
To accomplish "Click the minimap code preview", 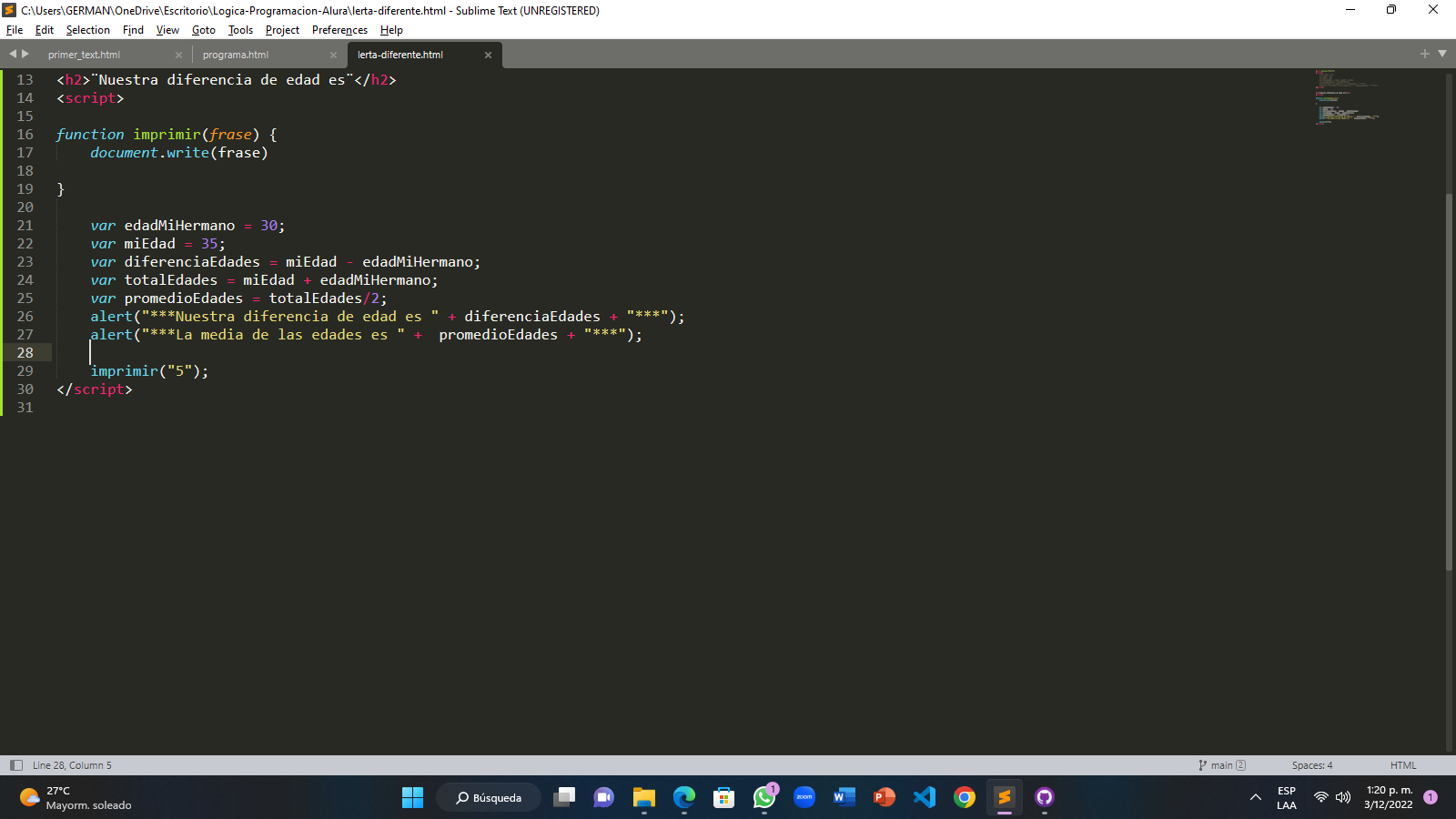I will [1347, 96].
